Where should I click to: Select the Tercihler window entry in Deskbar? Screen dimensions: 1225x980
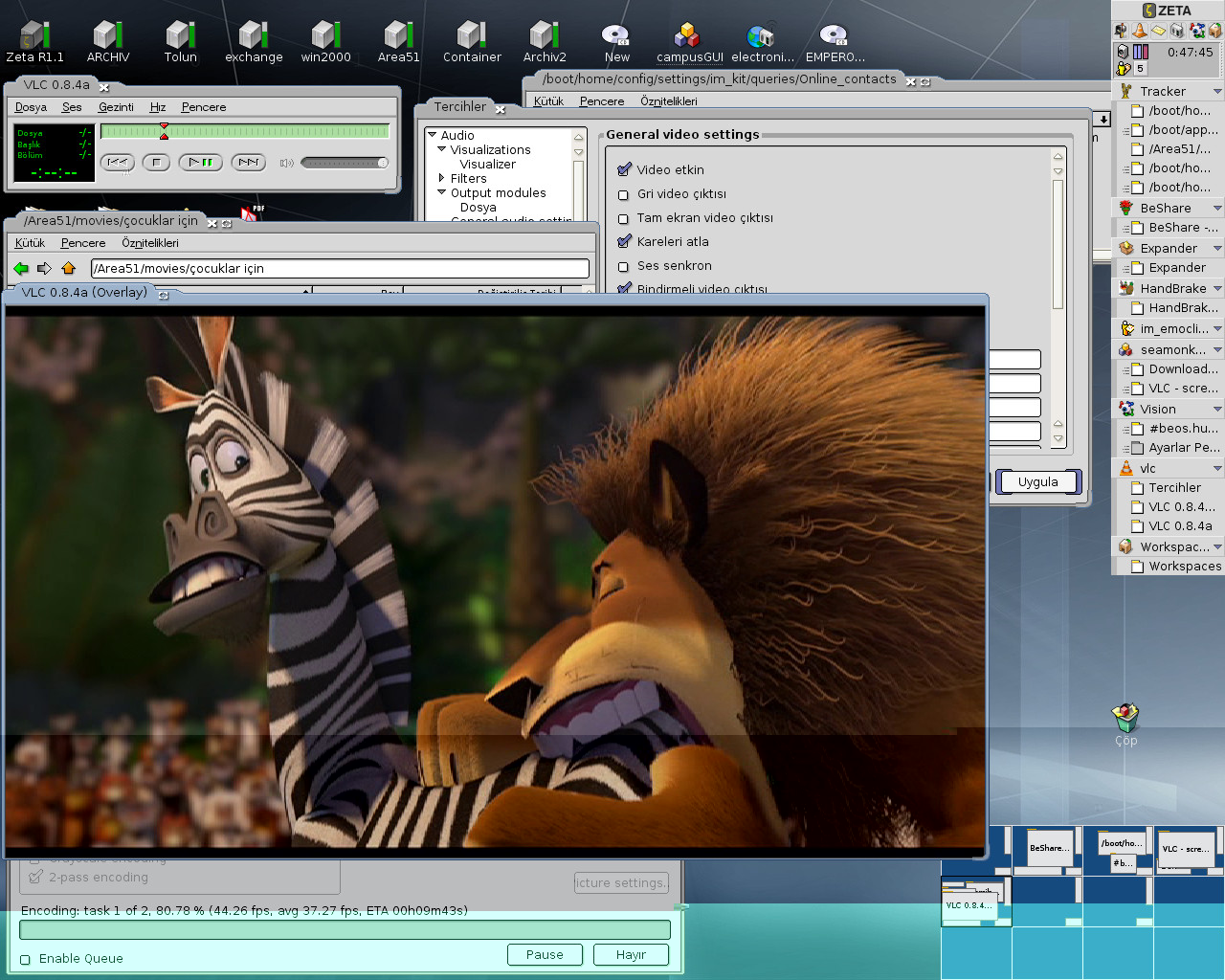(x=1174, y=488)
